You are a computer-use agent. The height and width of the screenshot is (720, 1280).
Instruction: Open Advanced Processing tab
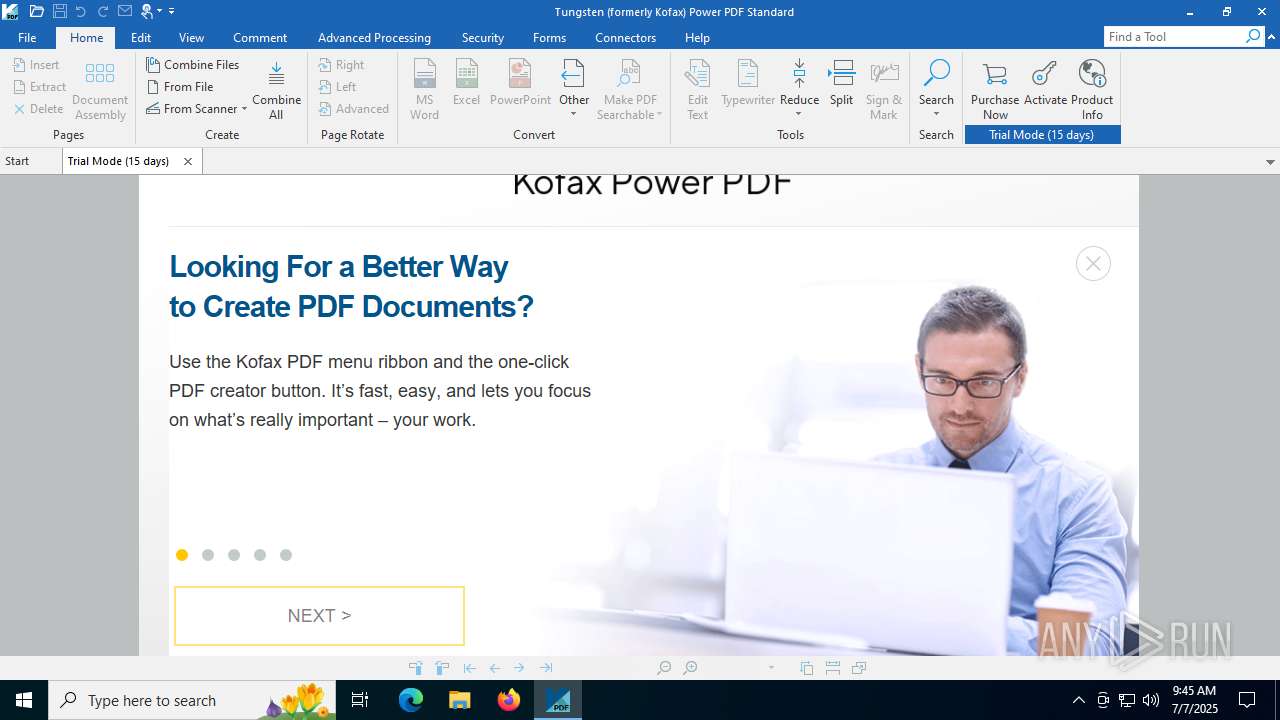pos(374,37)
